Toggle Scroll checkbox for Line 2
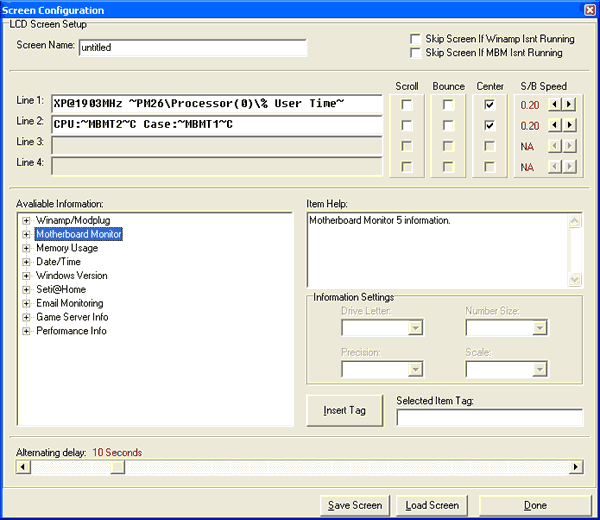Image resolution: width=600 pixels, height=520 pixels. pyautogui.click(x=407, y=125)
